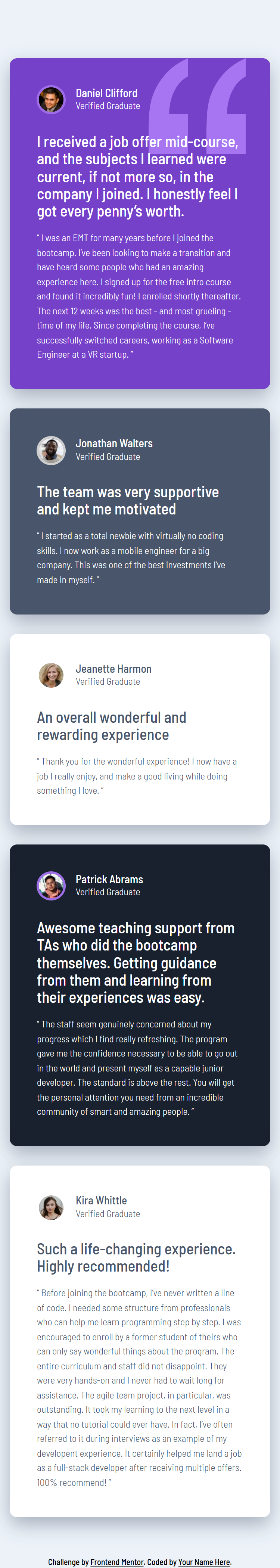
Task: Click "The team was very supportive" heading
Action: pos(128,500)
